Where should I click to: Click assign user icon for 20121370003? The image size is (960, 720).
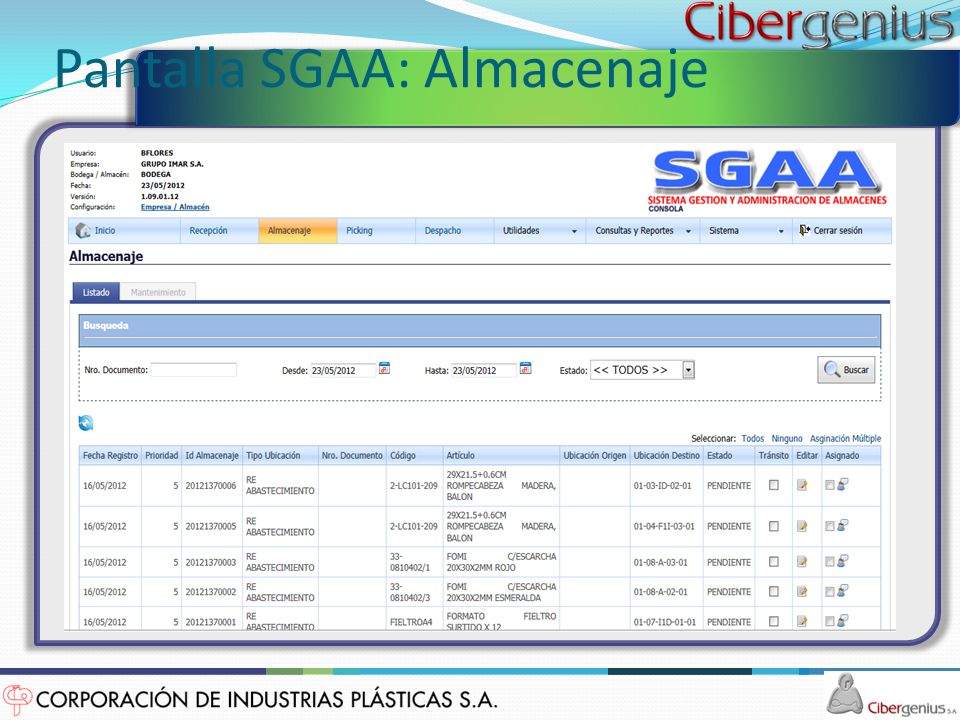(x=843, y=561)
